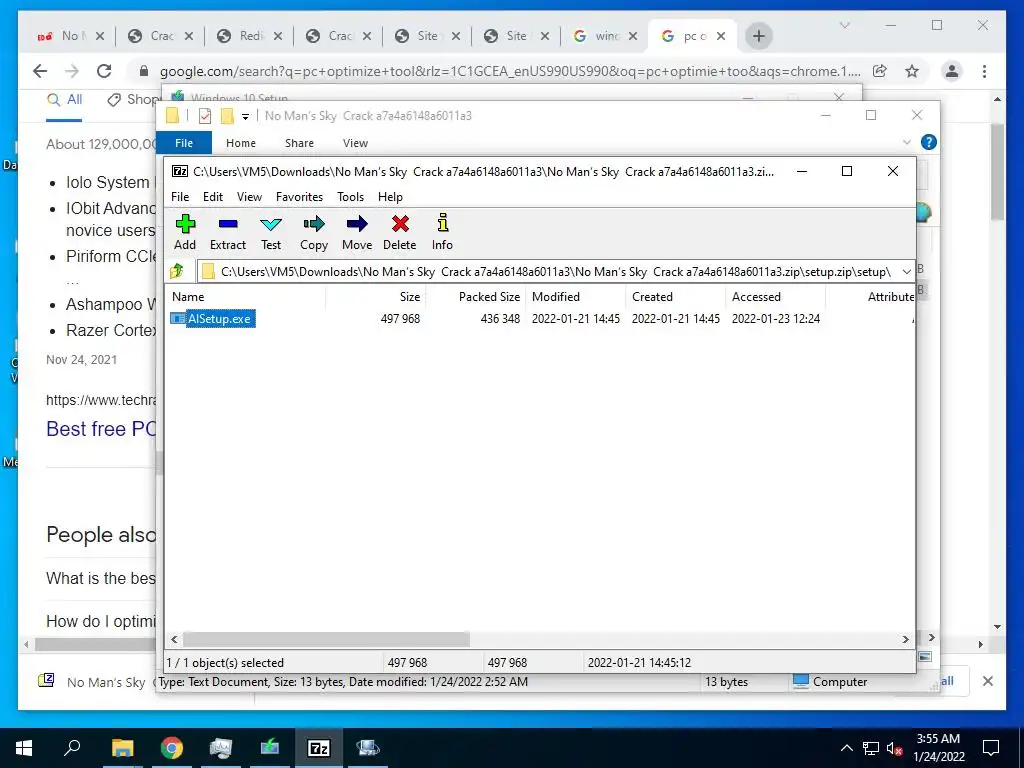This screenshot has width=1024, height=768.
Task: Select the Copy toolbar icon
Action: [313, 232]
